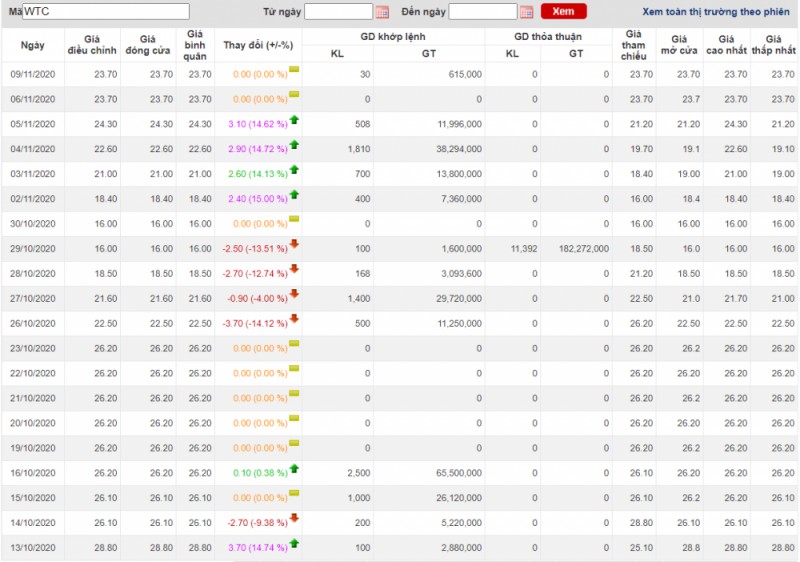The height and width of the screenshot is (562, 800).
Task: Click green up arrow for 02/11/2020 row
Action: 294,195
